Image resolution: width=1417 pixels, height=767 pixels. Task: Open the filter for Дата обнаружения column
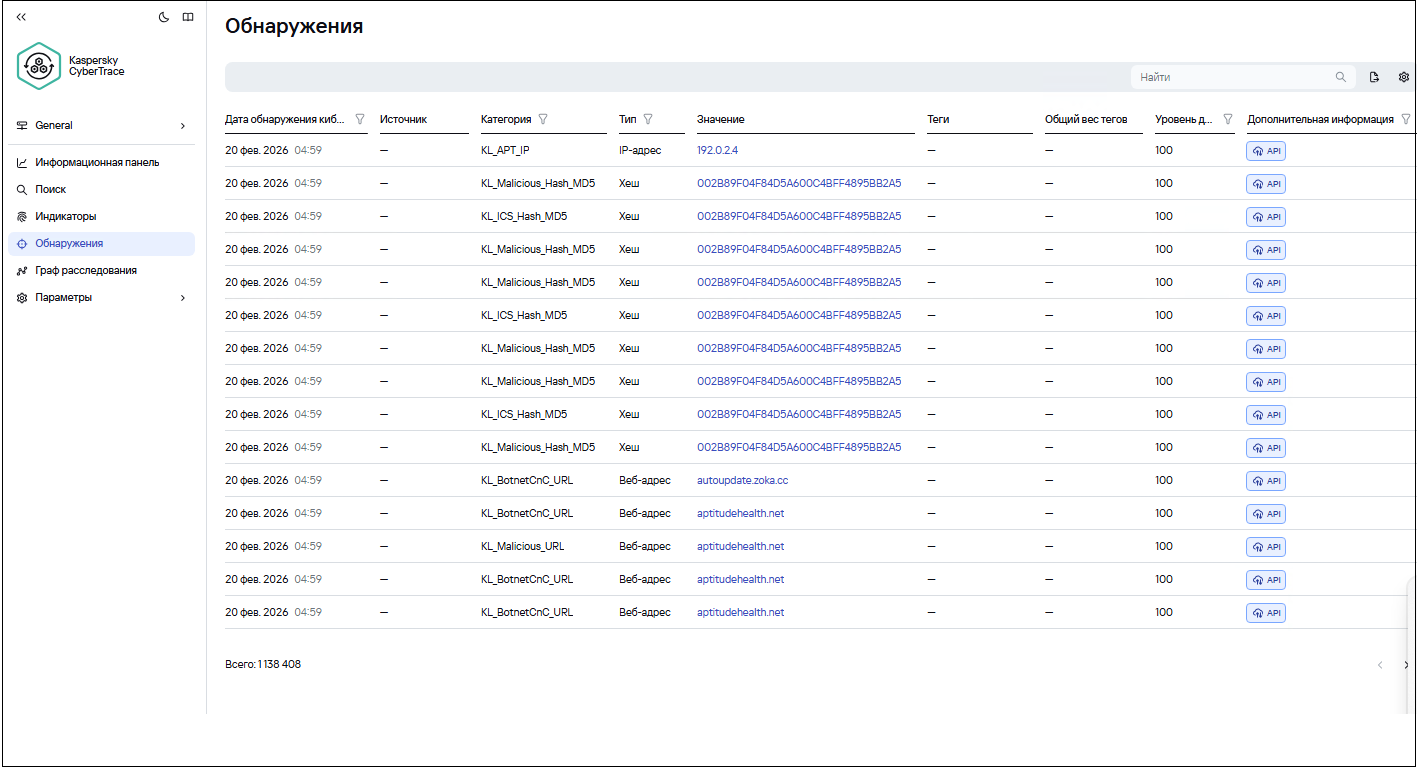(x=360, y=119)
